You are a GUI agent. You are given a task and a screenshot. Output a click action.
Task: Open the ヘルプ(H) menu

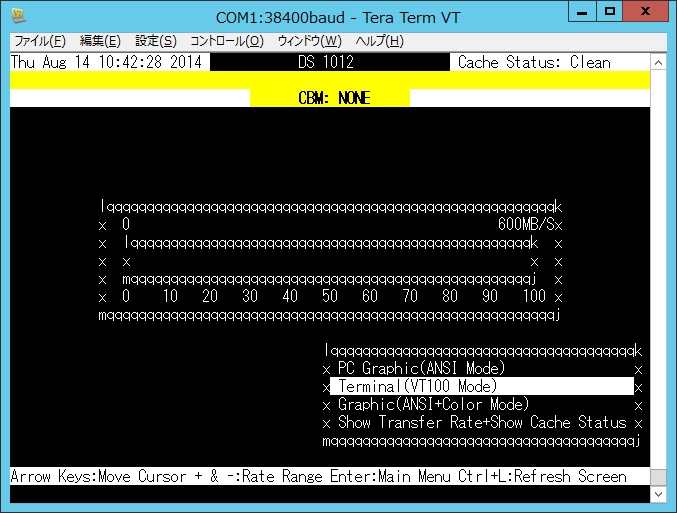click(x=380, y=41)
